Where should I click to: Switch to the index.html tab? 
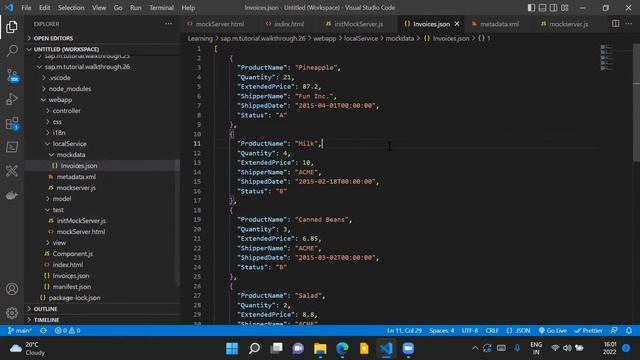coord(284,24)
